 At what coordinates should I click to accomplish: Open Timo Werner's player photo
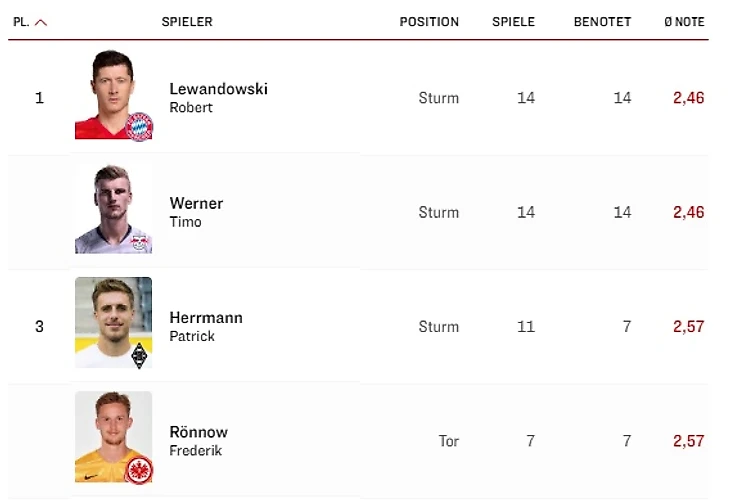112,207
